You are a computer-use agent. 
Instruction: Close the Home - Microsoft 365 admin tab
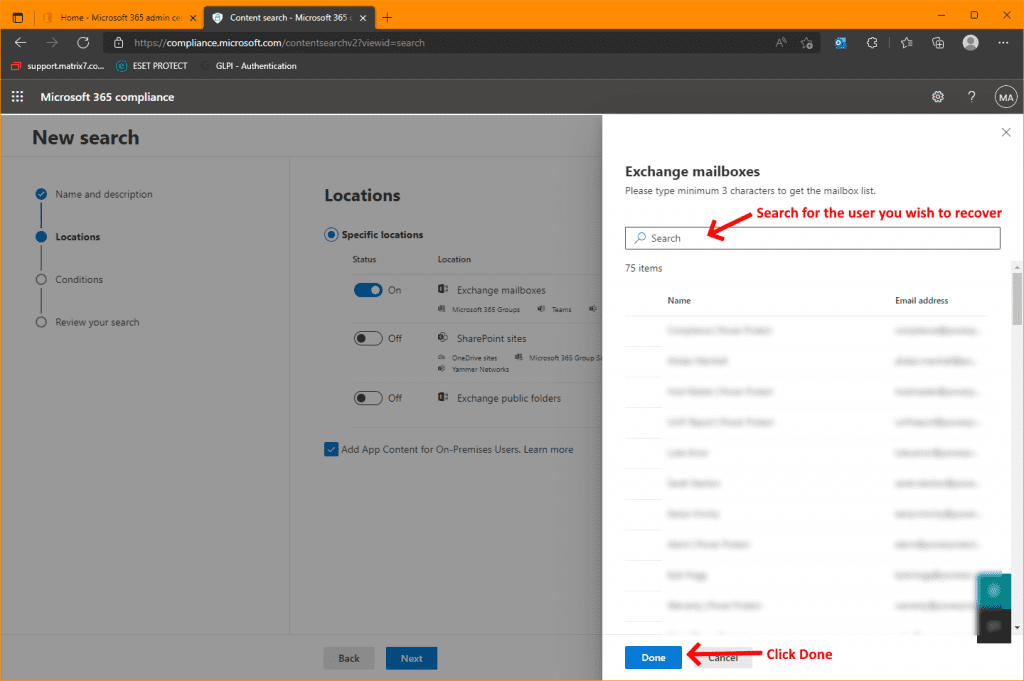click(x=193, y=18)
